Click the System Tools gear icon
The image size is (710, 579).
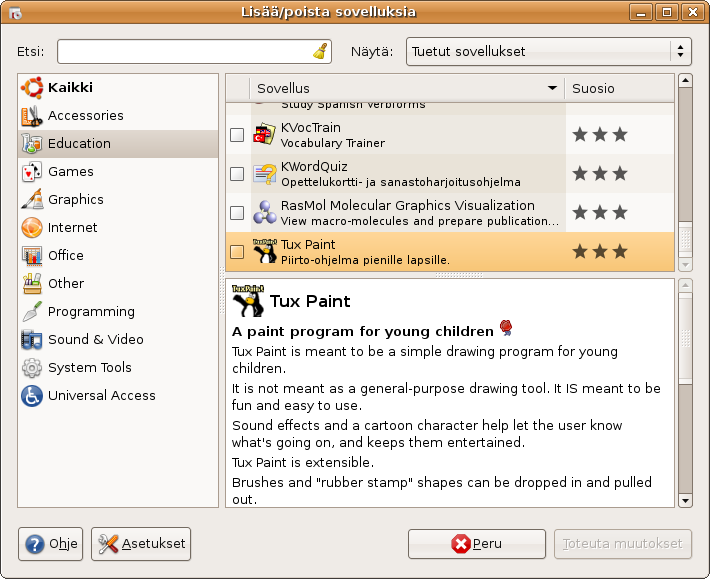32,368
